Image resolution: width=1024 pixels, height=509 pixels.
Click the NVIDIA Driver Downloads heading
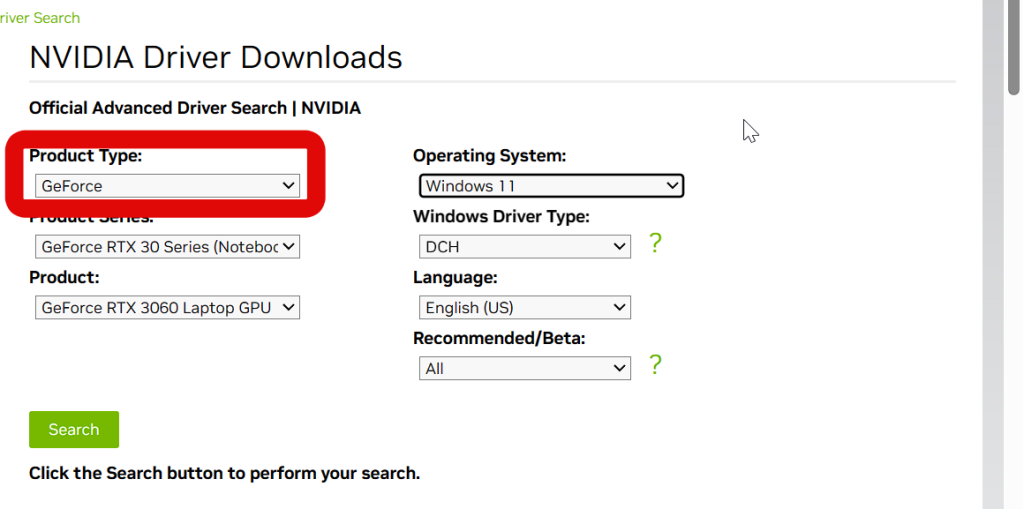216,57
